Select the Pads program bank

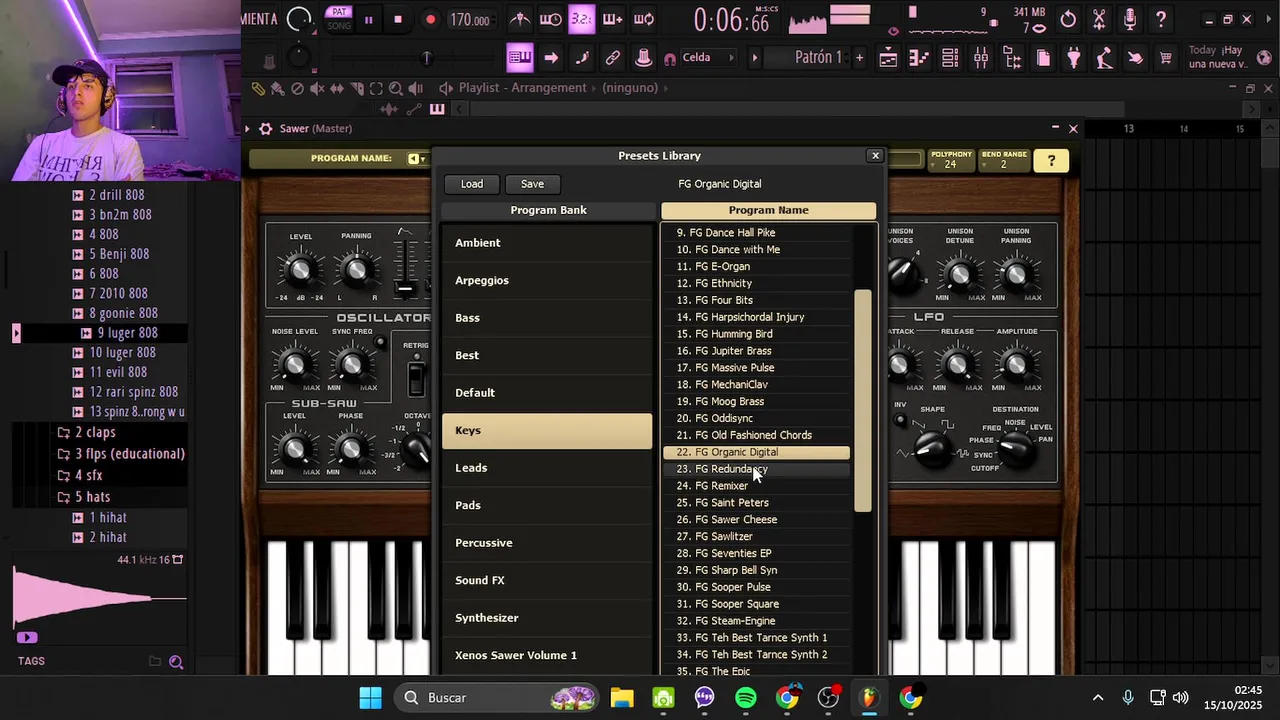pos(547,505)
